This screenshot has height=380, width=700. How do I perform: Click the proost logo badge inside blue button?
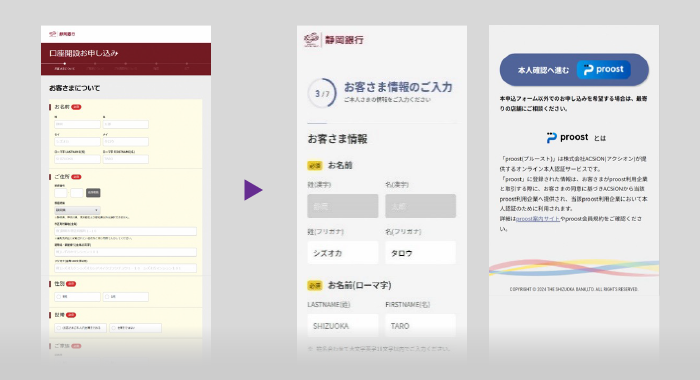coord(604,70)
